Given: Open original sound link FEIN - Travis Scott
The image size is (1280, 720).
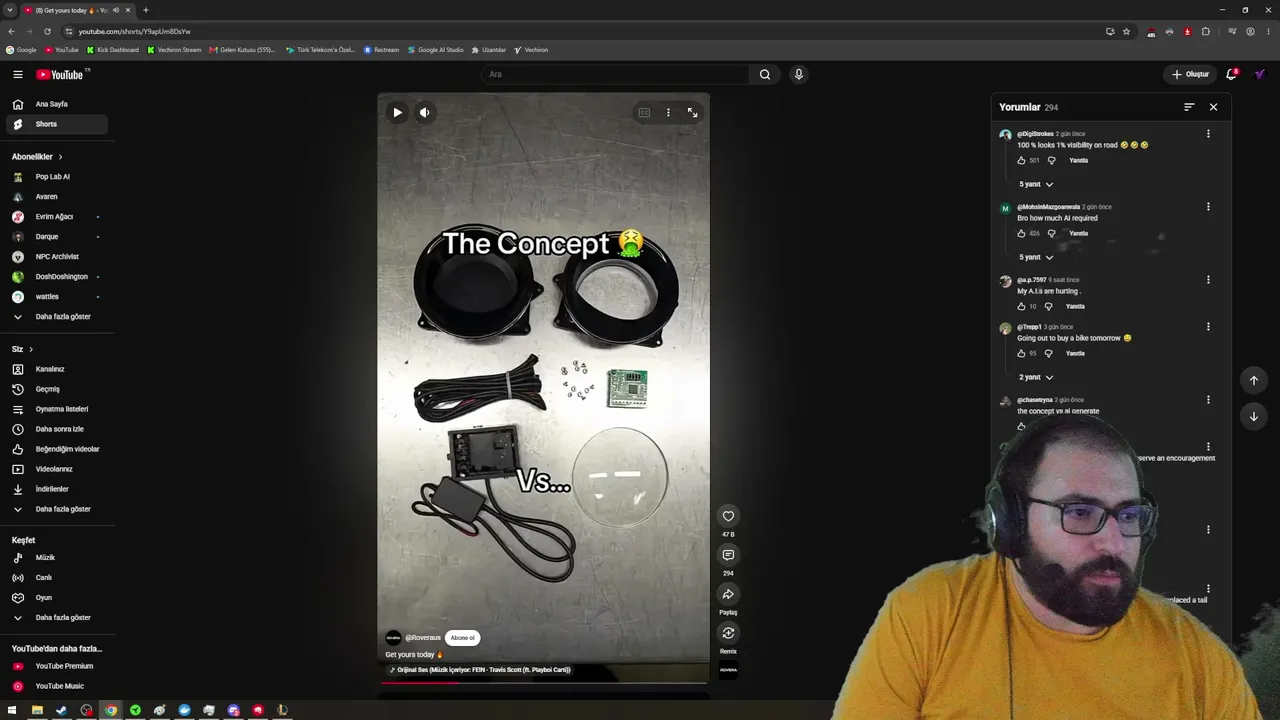Looking at the screenshot, I should click(x=480, y=670).
